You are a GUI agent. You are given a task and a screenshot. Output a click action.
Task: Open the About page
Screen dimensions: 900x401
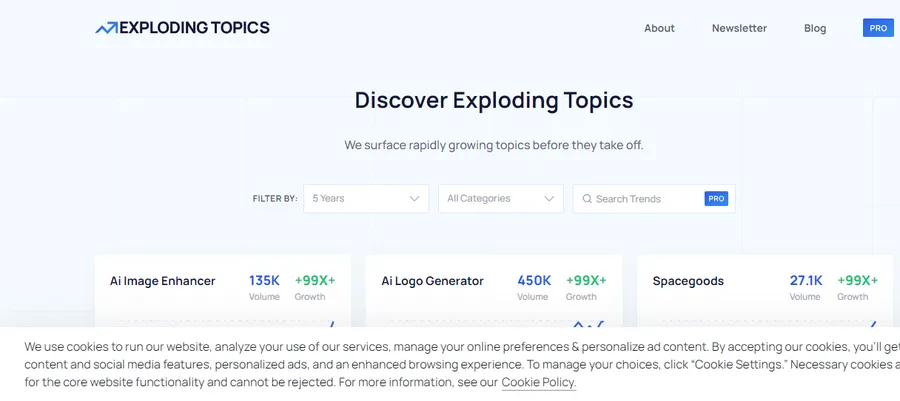659,28
